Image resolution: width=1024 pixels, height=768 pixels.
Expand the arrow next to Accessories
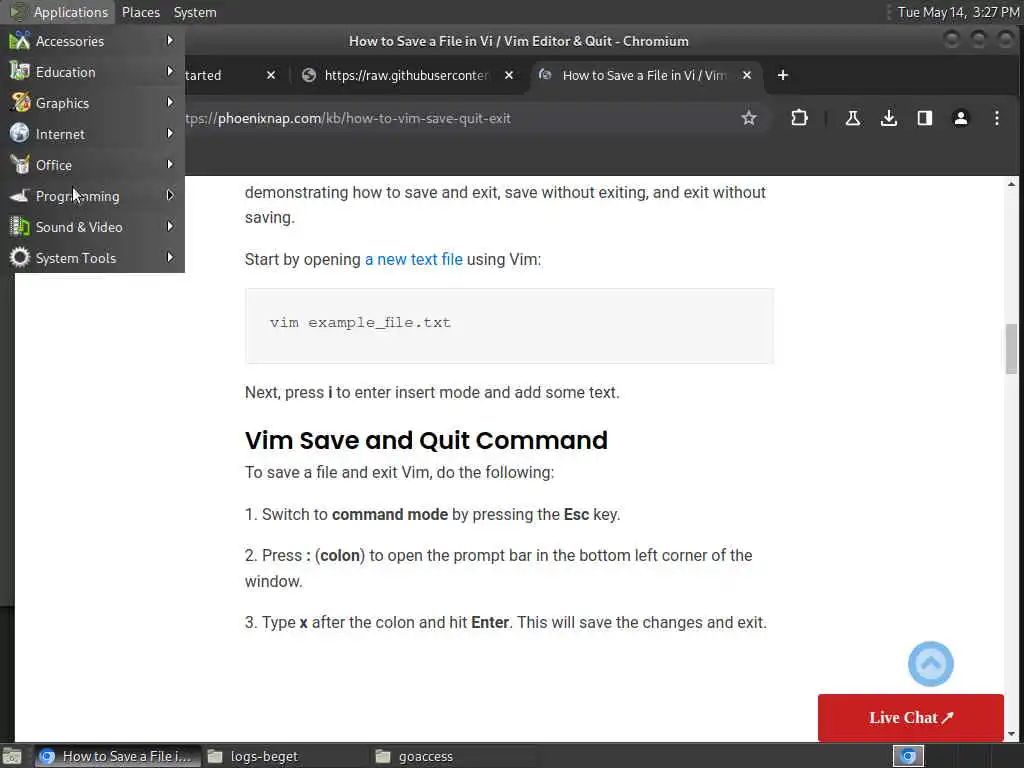coord(170,40)
